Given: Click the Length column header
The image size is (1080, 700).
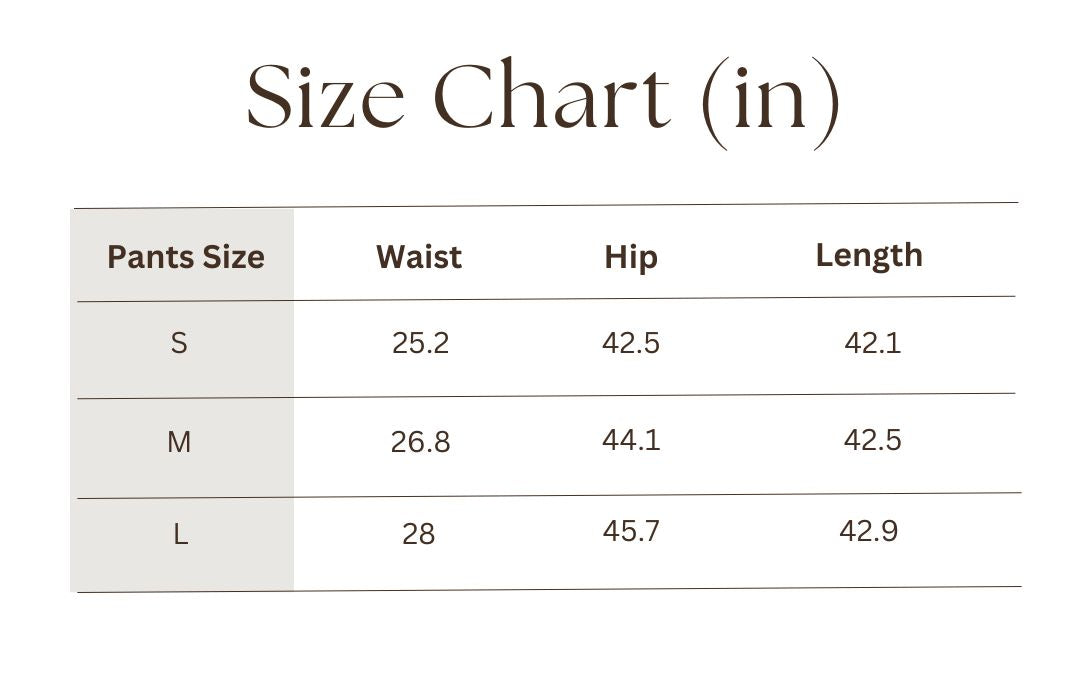Looking at the screenshot, I should click(x=869, y=256).
